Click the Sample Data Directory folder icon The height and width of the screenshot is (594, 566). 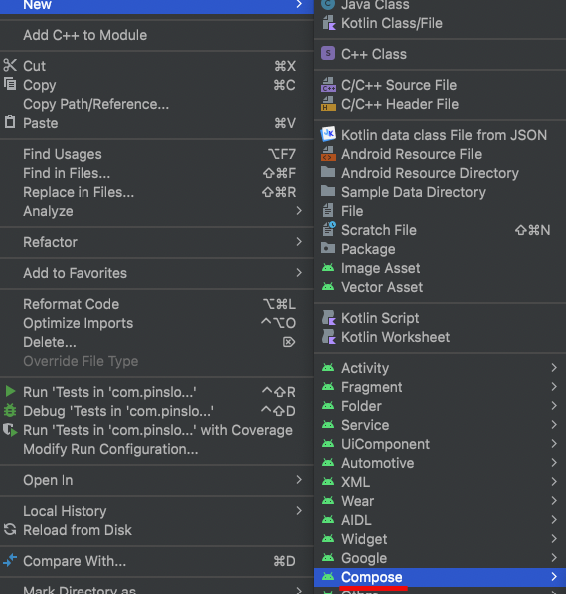[x=328, y=191]
